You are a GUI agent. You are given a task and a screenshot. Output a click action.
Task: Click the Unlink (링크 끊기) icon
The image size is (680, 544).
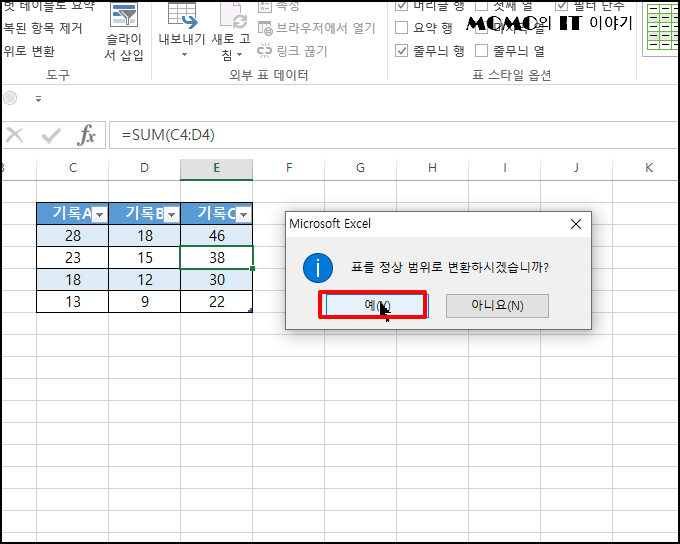[265, 51]
